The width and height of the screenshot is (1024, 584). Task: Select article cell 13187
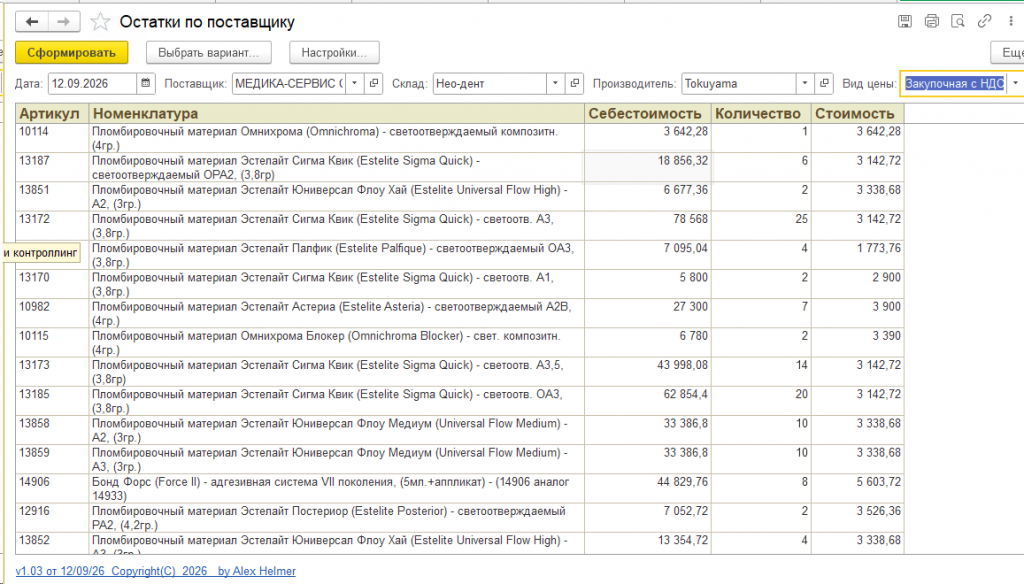tap(52, 167)
